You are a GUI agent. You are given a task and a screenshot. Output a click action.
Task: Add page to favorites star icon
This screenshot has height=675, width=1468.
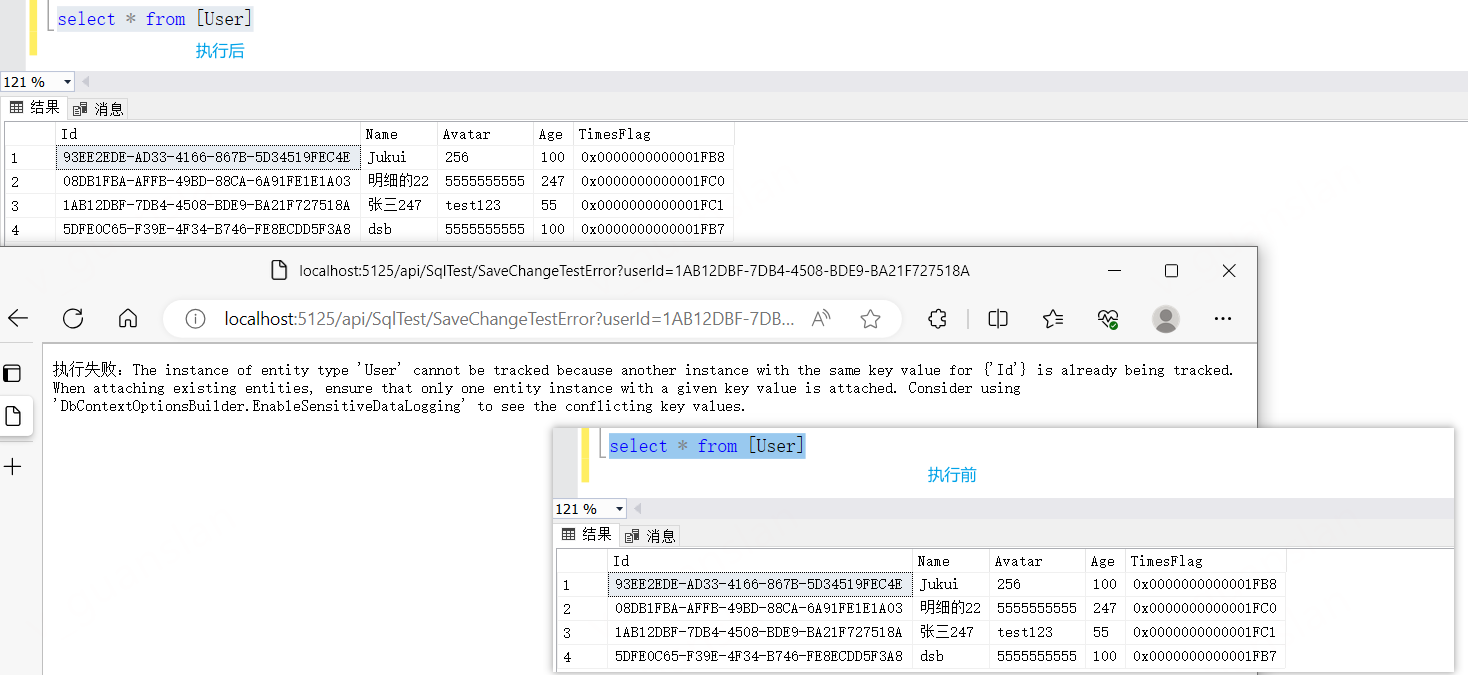coord(870,319)
